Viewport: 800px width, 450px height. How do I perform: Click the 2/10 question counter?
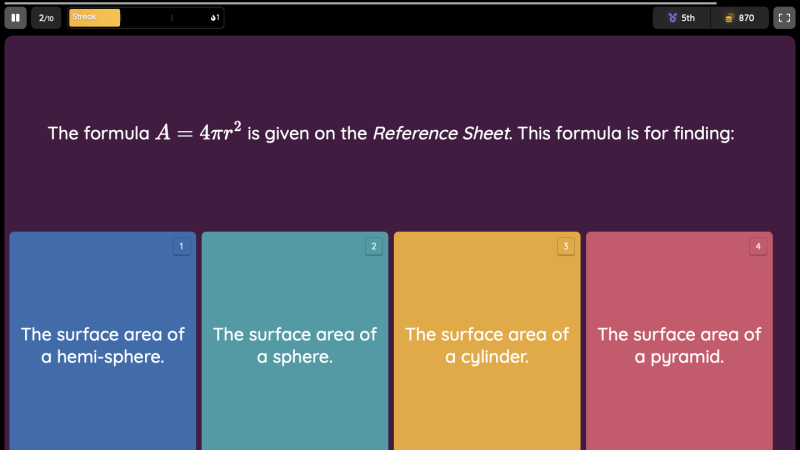click(46, 18)
